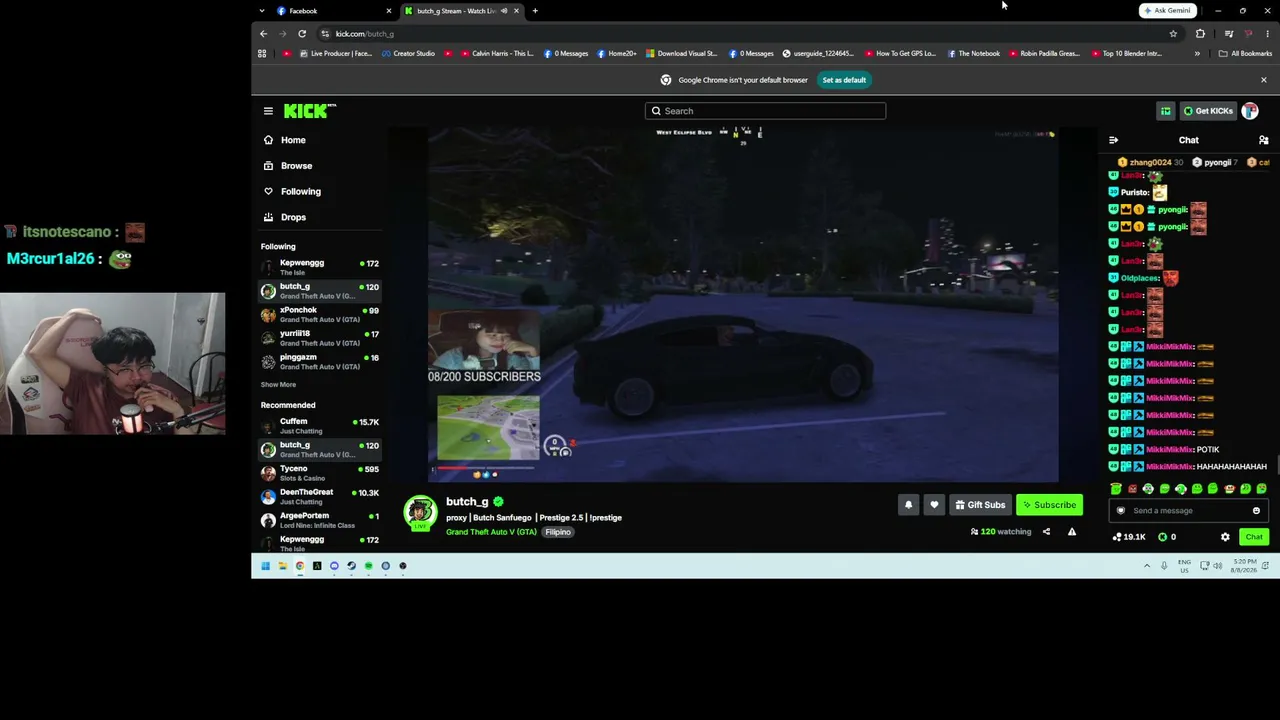Open the All Bookmarks folder

coord(1247,54)
